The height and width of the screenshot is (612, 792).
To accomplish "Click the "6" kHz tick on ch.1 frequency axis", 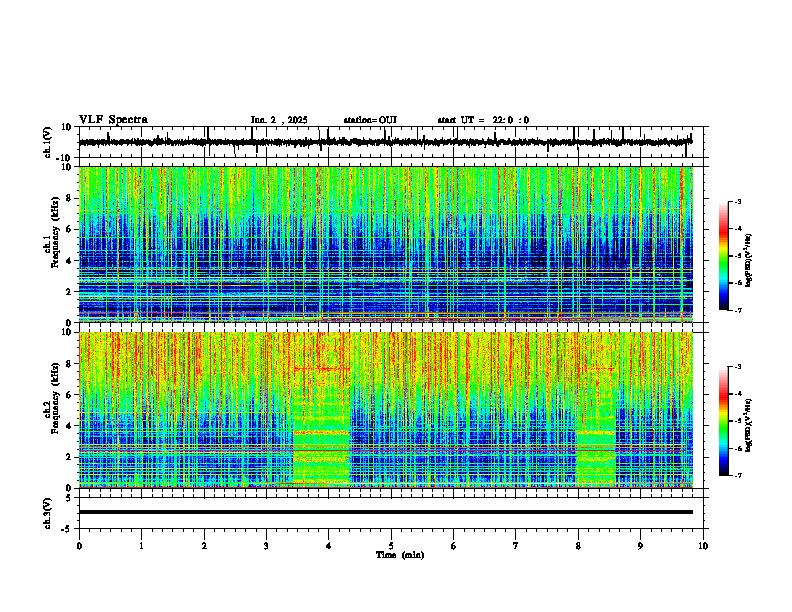I will [70, 229].
